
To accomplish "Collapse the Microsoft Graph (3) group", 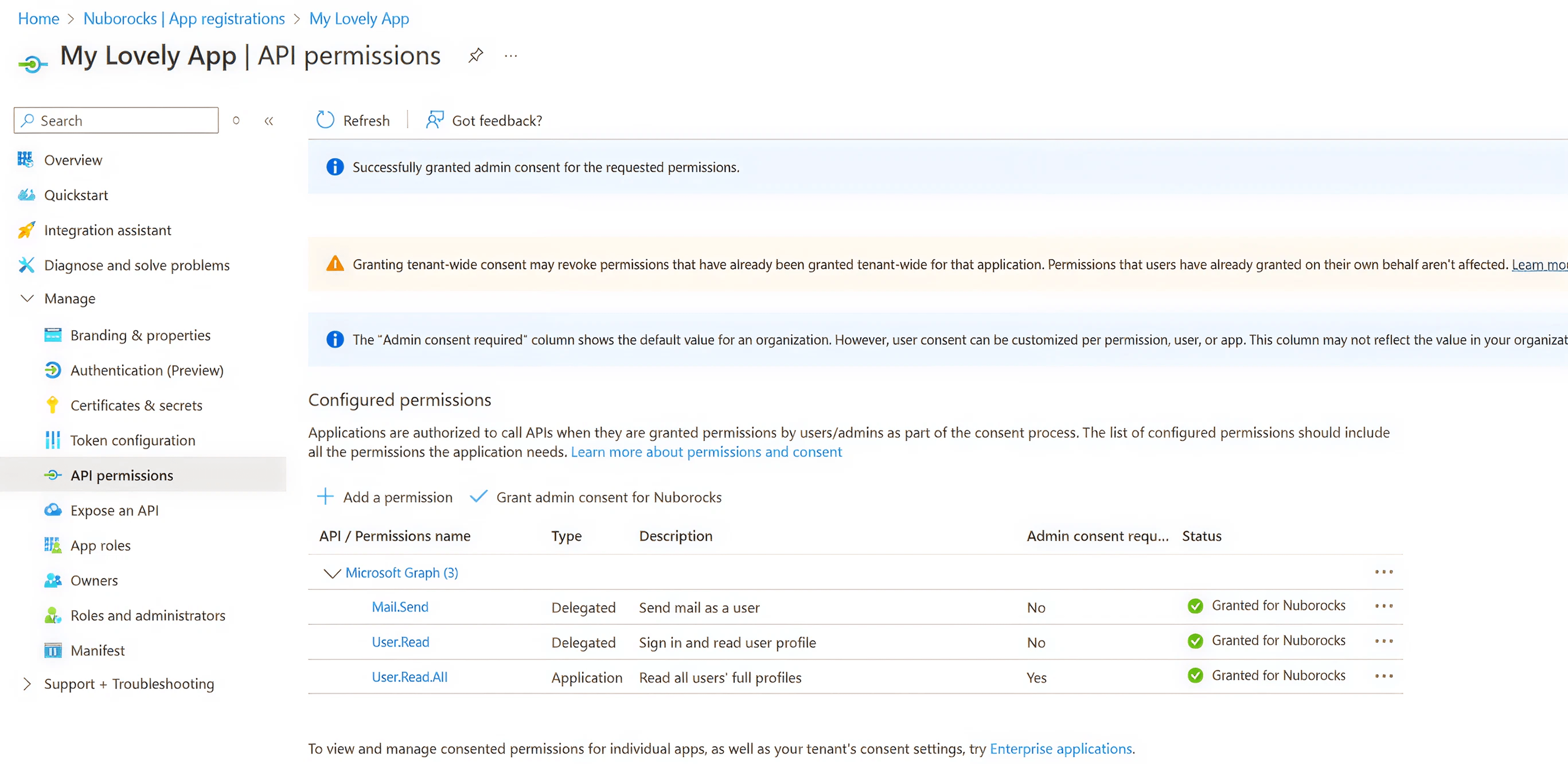I will (x=332, y=573).
